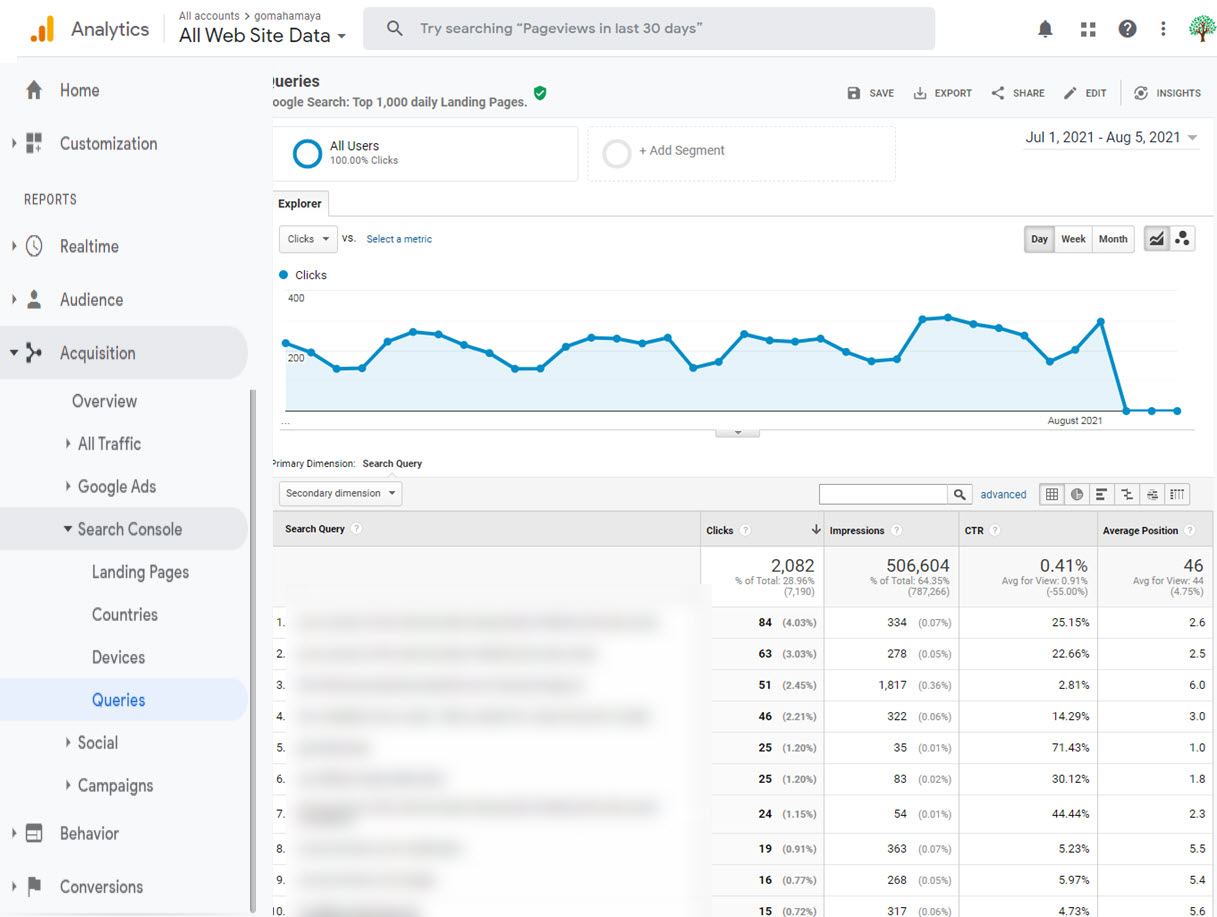Open the INSIGHTS panel
Image resolution: width=1217 pixels, height=917 pixels.
(1167, 93)
